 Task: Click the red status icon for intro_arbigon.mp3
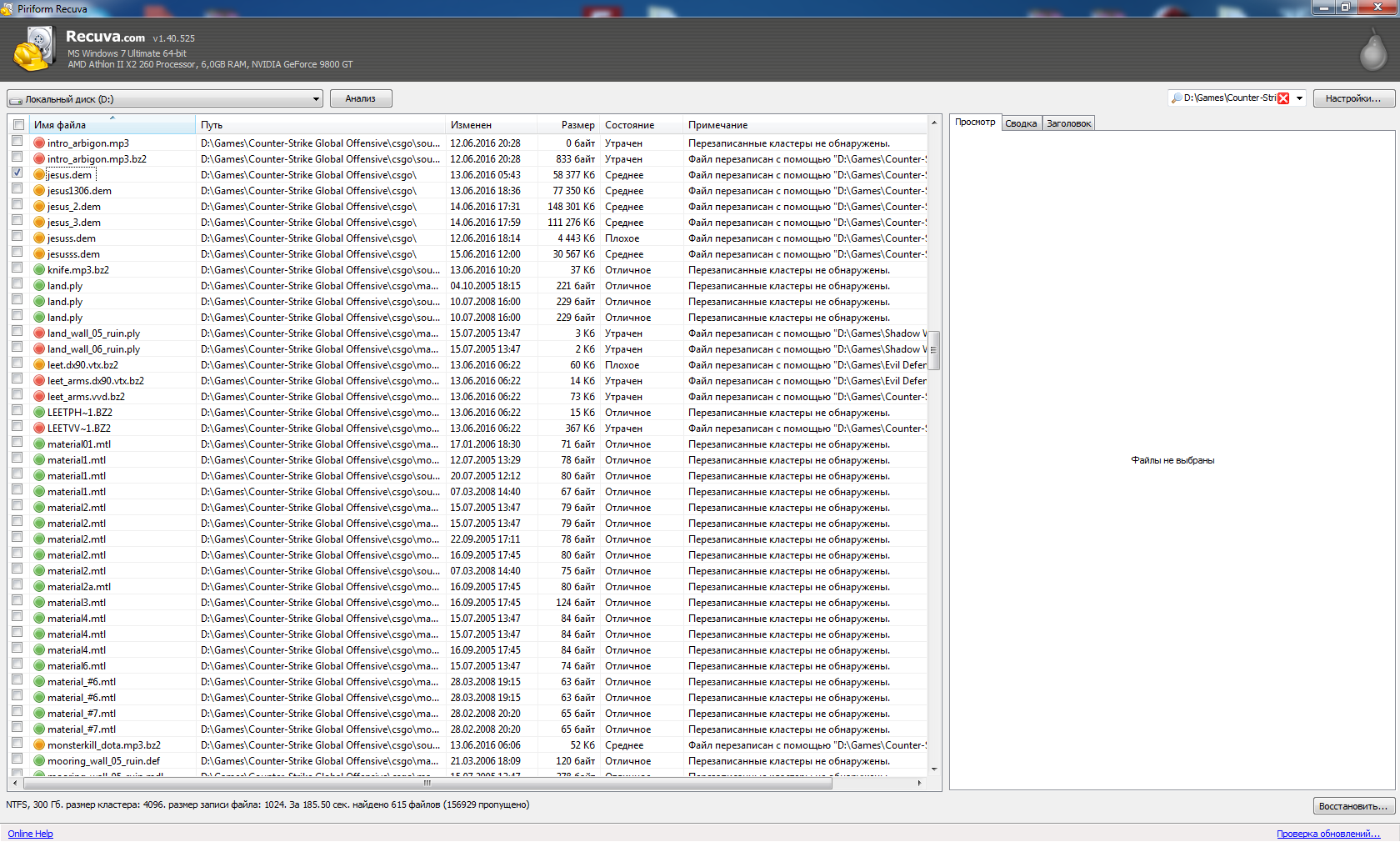pos(39,143)
